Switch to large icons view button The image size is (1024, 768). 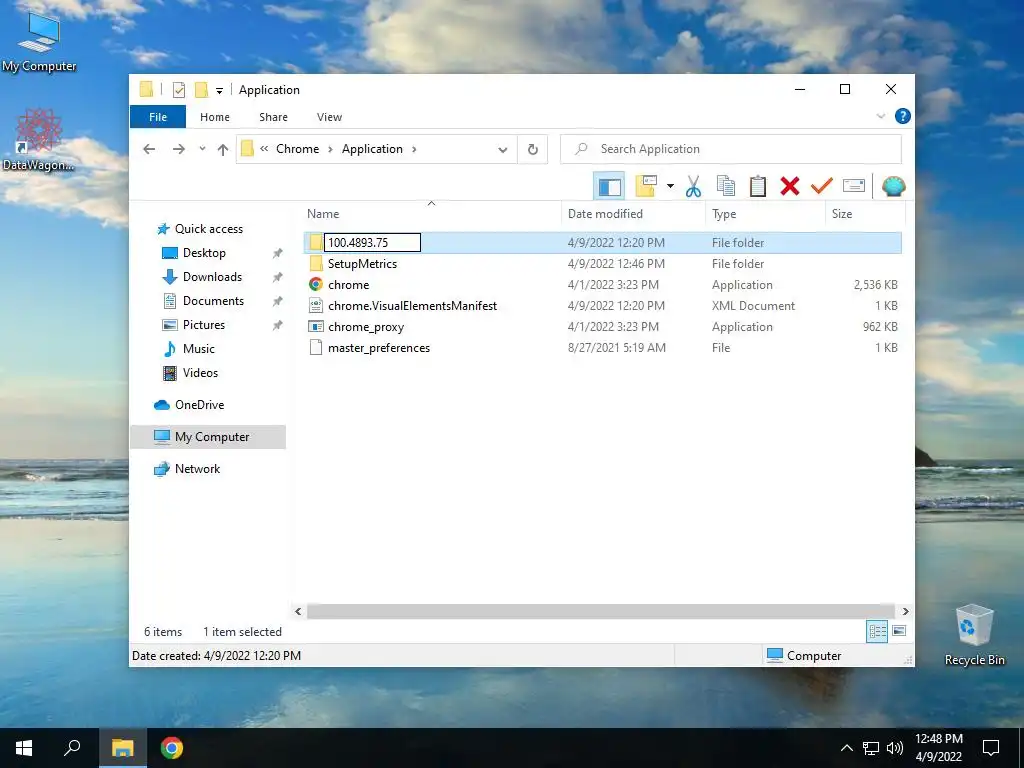(899, 631)
